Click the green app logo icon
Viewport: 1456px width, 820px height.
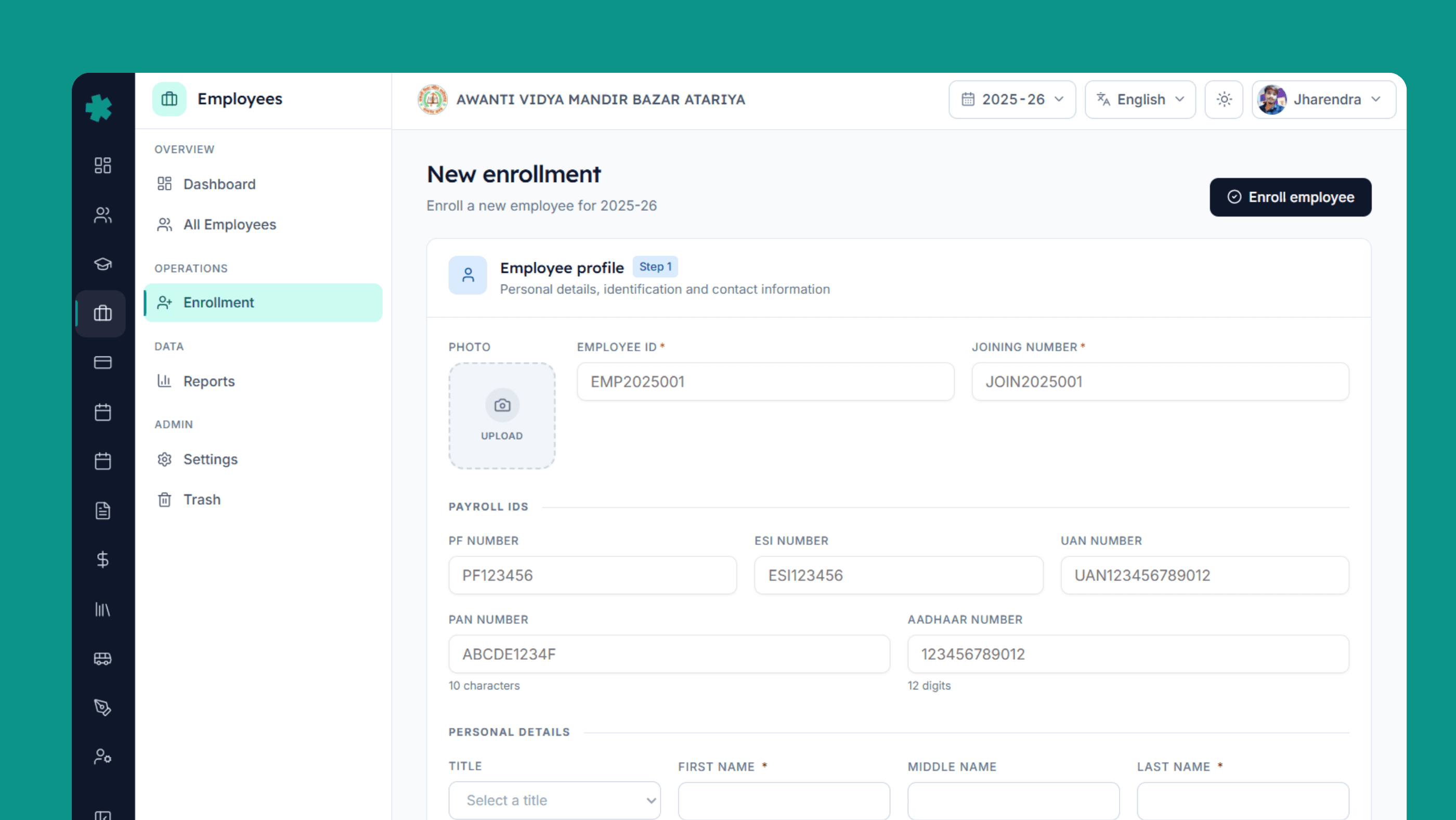coord(99,108)
